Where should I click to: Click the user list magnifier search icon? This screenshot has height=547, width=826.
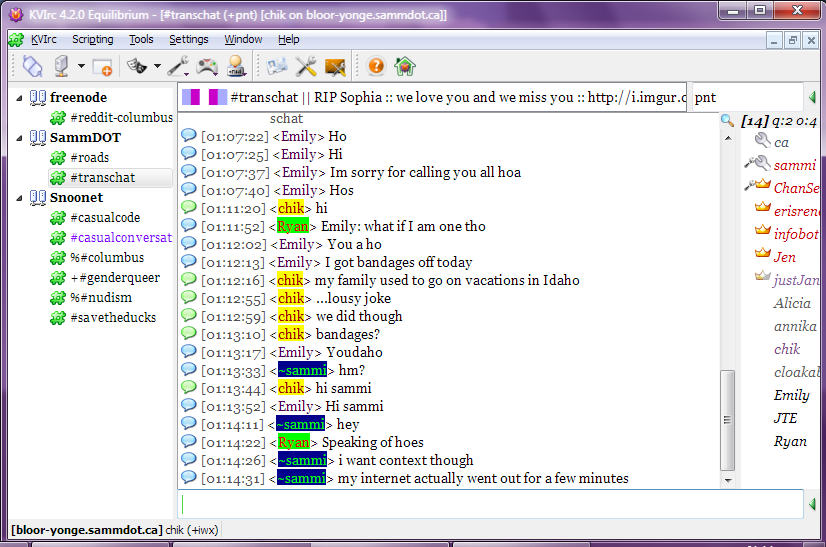[727, 121]
